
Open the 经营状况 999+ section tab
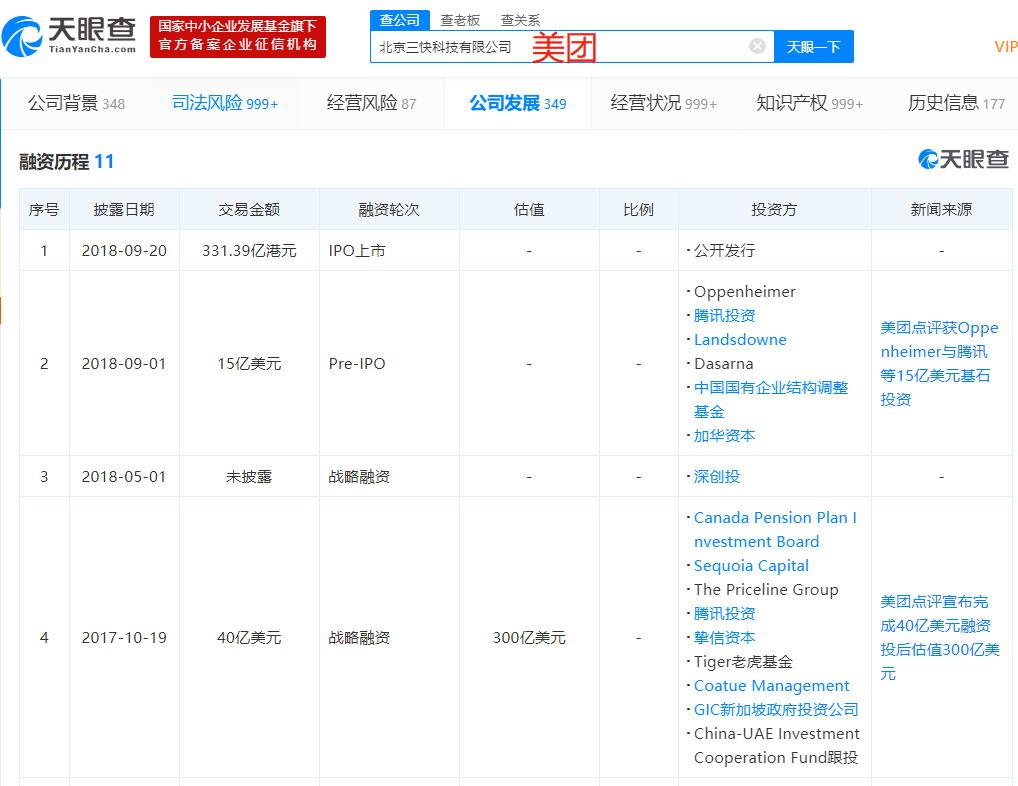(664, 103)
